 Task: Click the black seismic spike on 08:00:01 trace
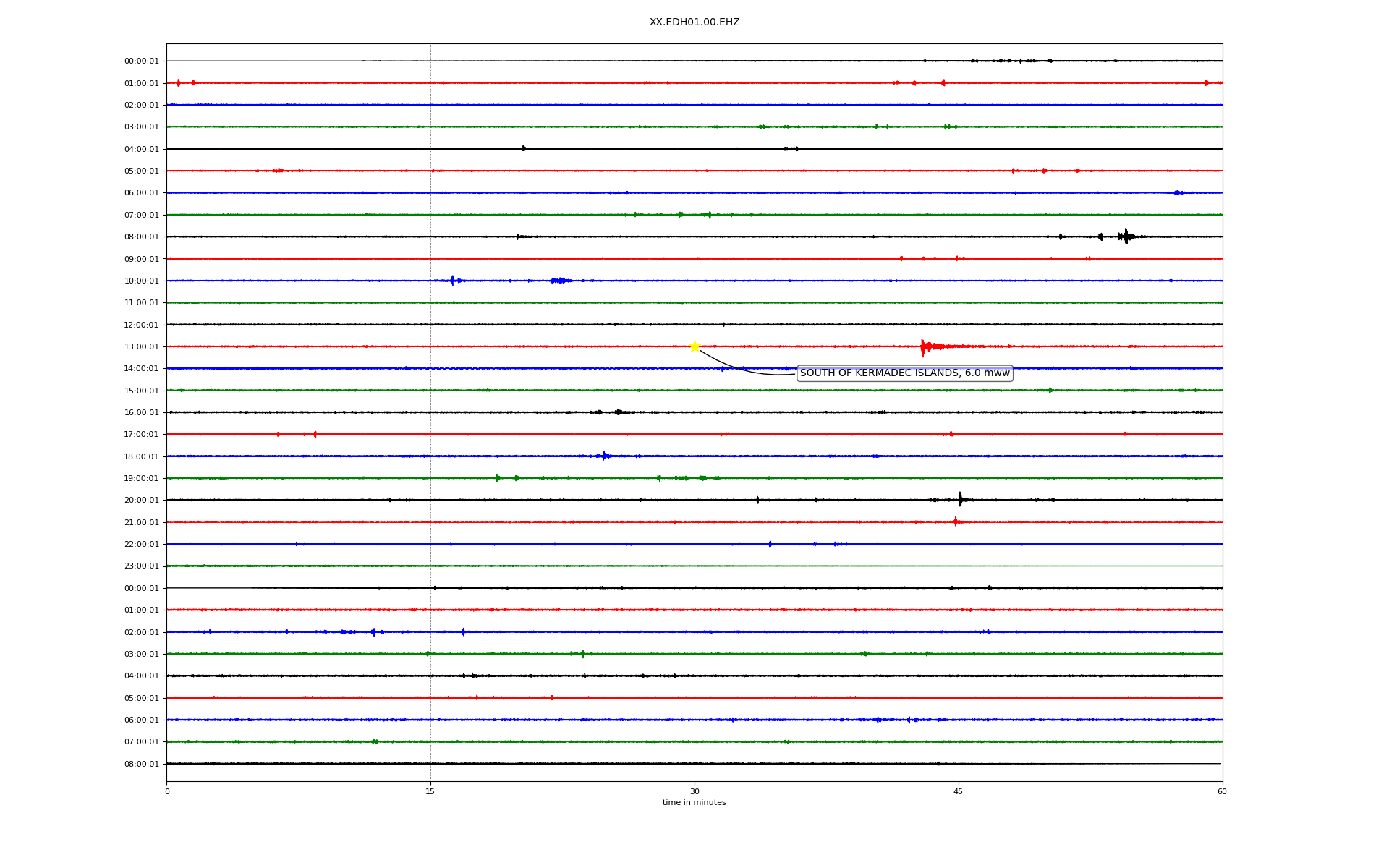1126,237
